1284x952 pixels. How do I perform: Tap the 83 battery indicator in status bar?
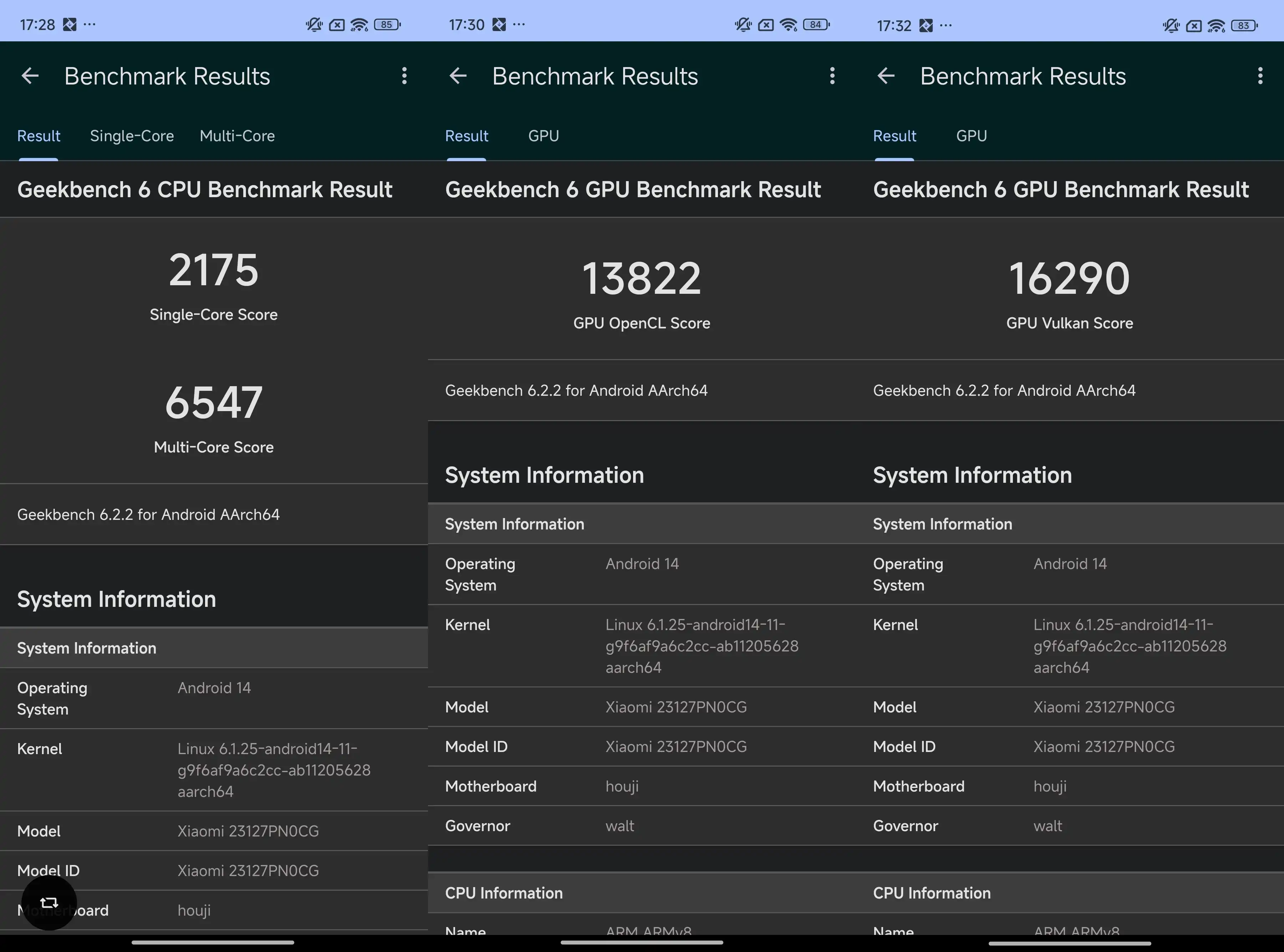[x=1244, y=25]
